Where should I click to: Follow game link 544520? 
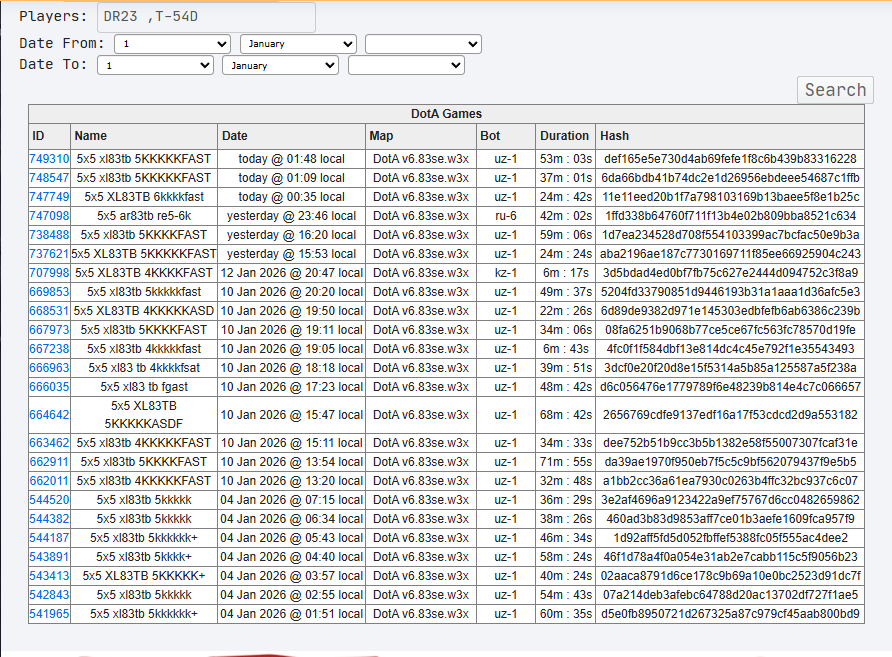pos(49,500)
